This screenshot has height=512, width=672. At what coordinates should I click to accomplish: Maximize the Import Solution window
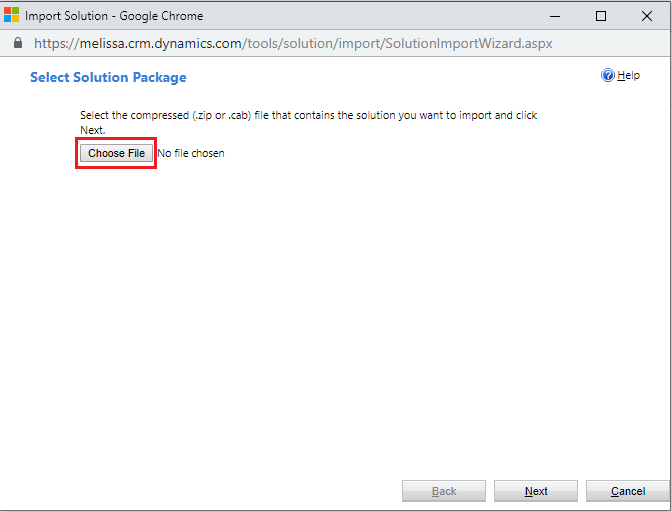coord(601,16)
